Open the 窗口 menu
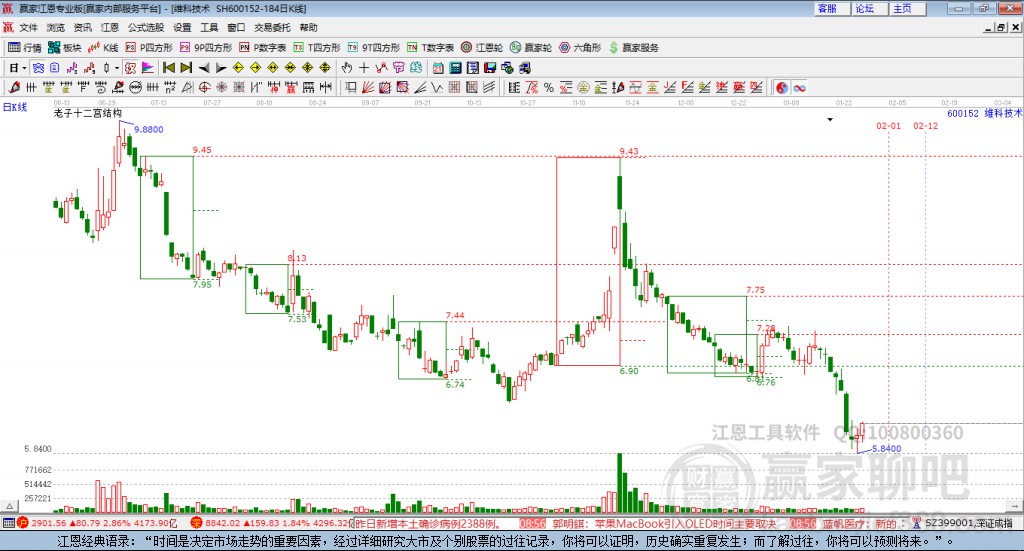This screenshot has width=1024, height=551. [236, 27]
